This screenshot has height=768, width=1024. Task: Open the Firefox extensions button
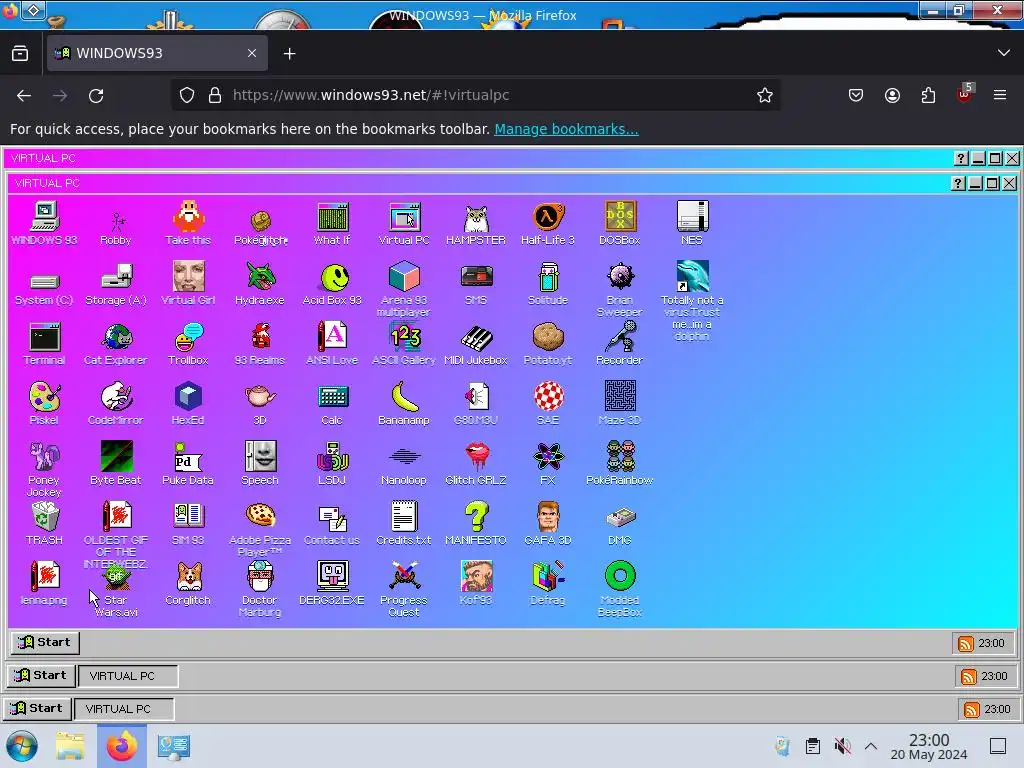[x=928, y=95]
